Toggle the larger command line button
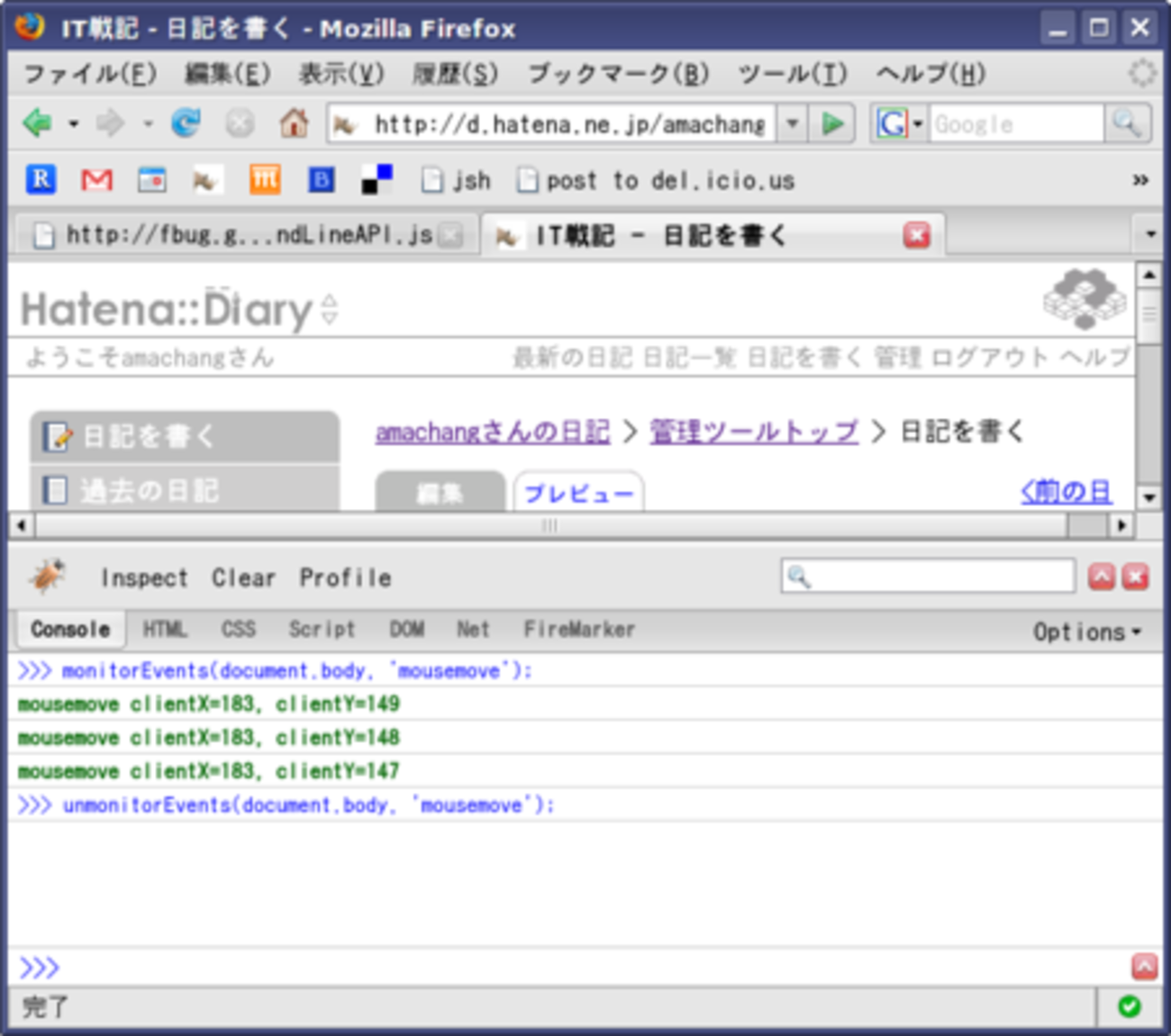Viewport: 1171px width, 1036px height. (1143, 967)
